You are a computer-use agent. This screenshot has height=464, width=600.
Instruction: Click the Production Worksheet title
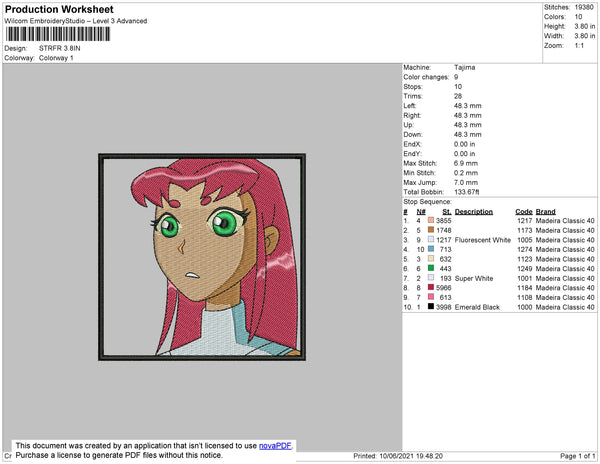click(x=59, y=10)
